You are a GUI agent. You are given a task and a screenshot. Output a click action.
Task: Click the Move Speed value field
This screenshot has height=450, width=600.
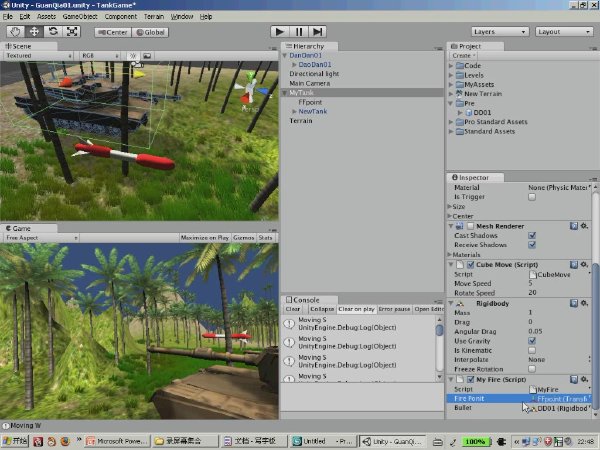point(559,284)
